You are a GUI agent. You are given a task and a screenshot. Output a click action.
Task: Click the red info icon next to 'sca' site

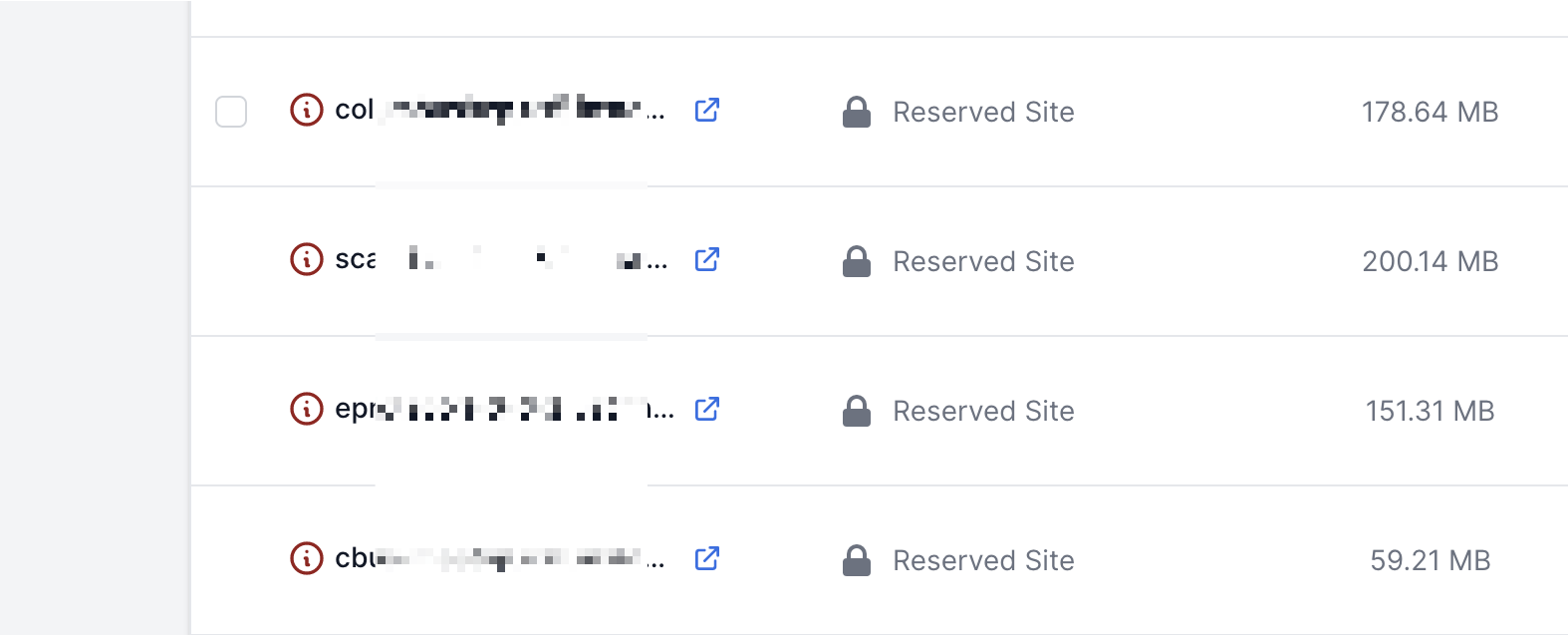[x=307, y=259]
